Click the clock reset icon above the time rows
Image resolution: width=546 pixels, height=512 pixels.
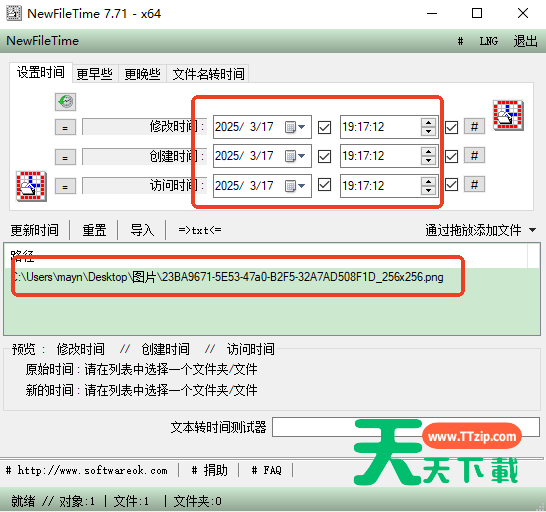click(65, 102)
